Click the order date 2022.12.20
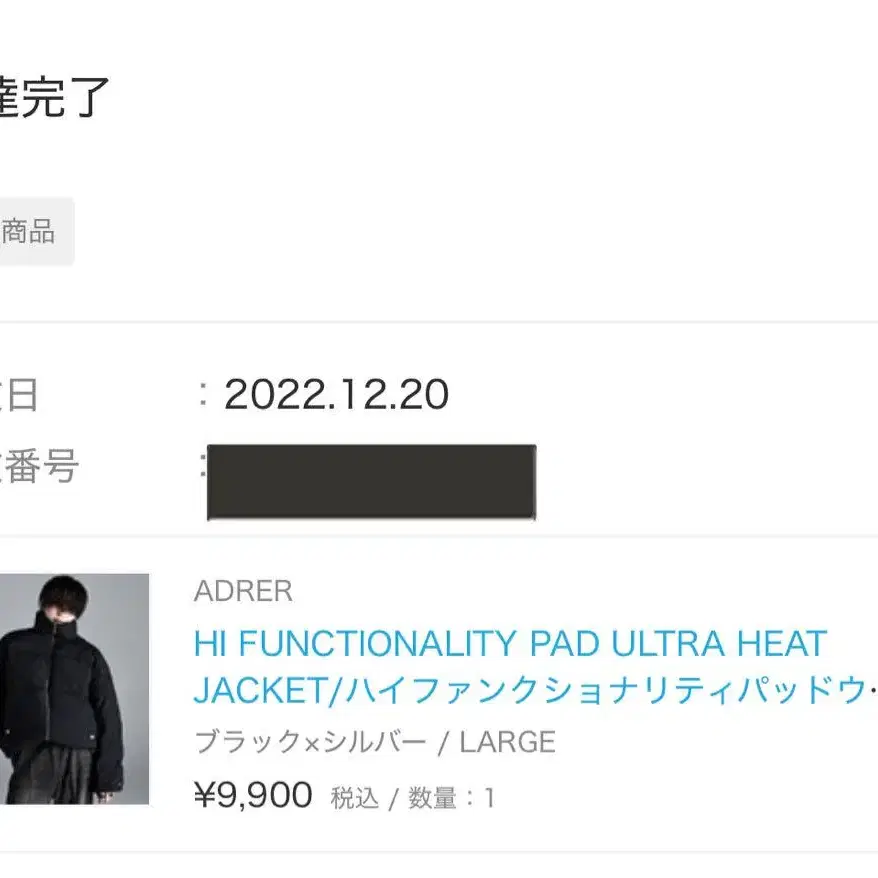This screenshot has width=878, height=878. [337, 394]
